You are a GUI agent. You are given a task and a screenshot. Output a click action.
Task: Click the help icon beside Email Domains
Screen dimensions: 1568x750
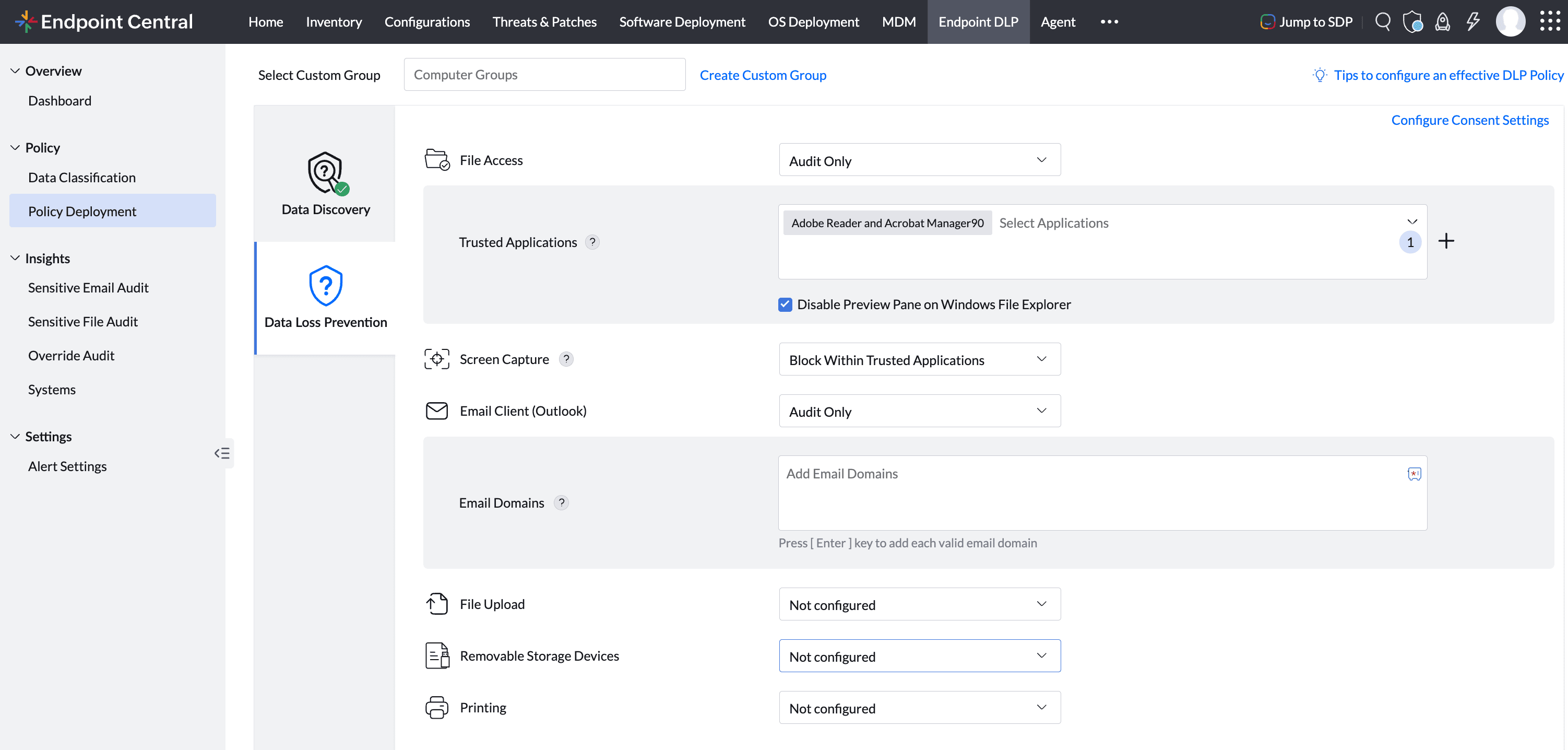561,502
